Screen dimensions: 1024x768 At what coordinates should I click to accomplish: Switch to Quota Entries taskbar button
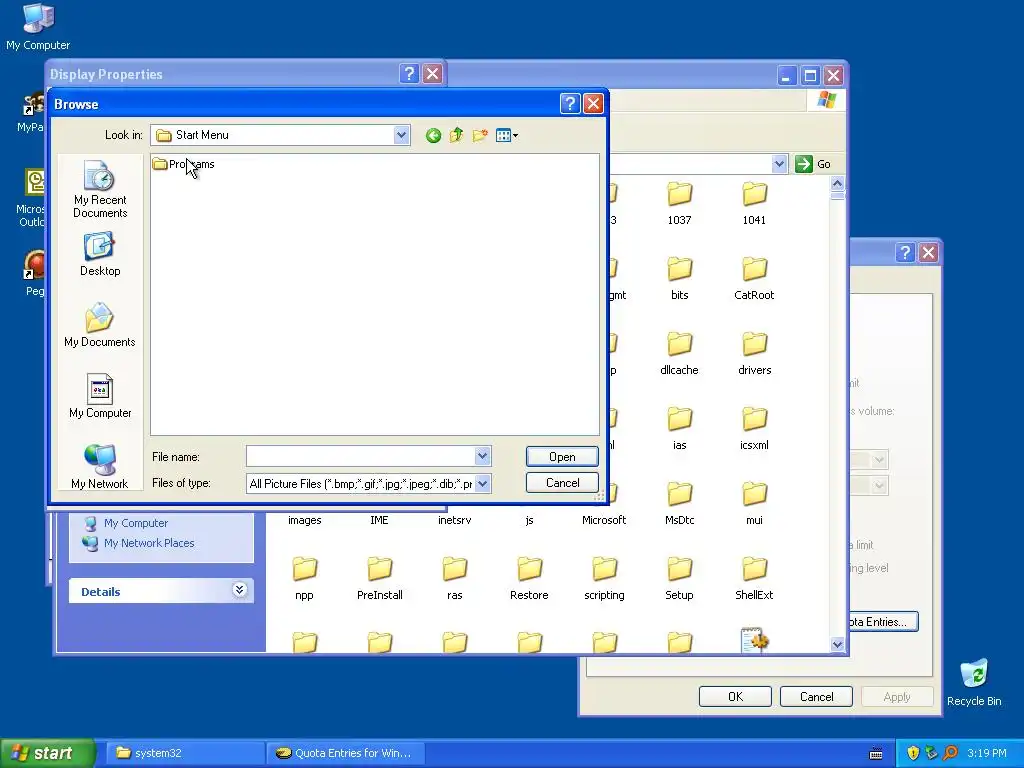pos(347,753)
